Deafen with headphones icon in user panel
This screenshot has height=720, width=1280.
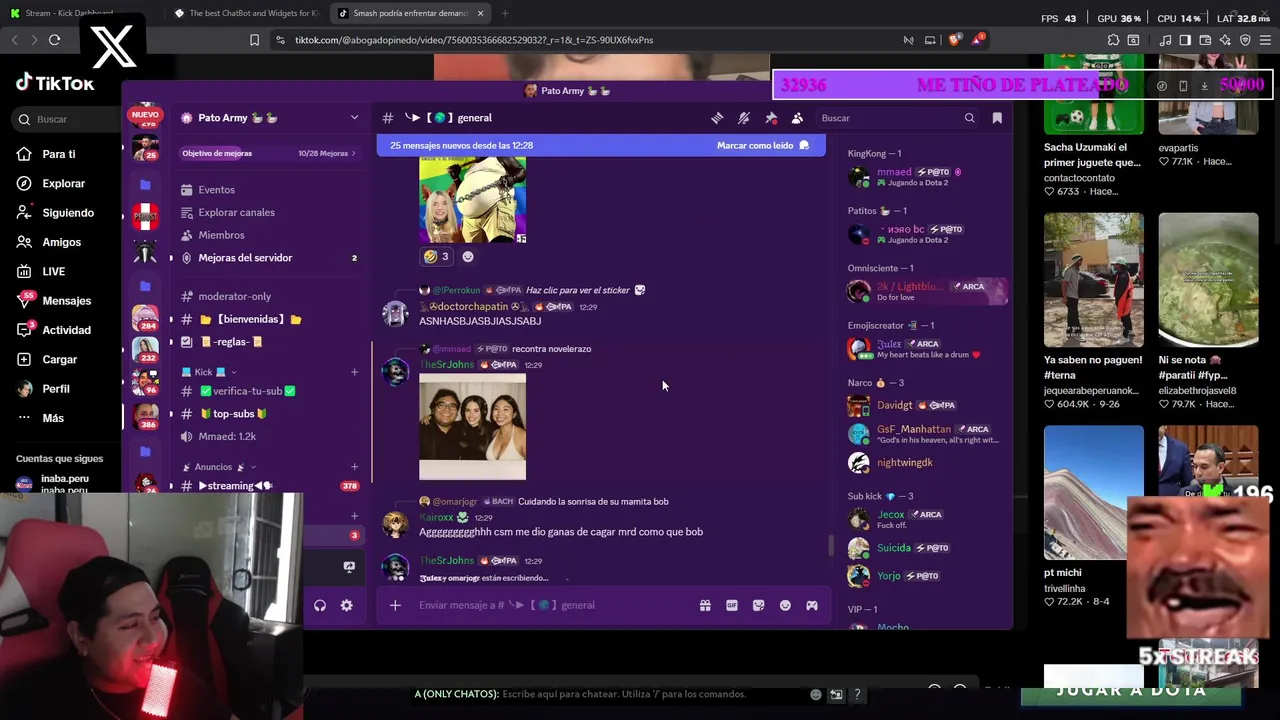320,605
